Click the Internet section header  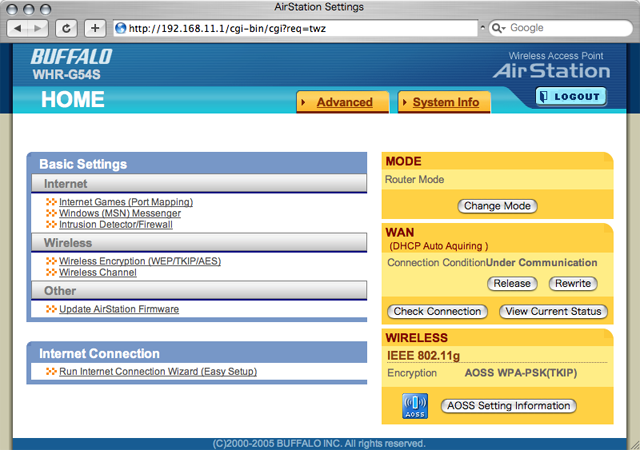click(x=199, y=183)
